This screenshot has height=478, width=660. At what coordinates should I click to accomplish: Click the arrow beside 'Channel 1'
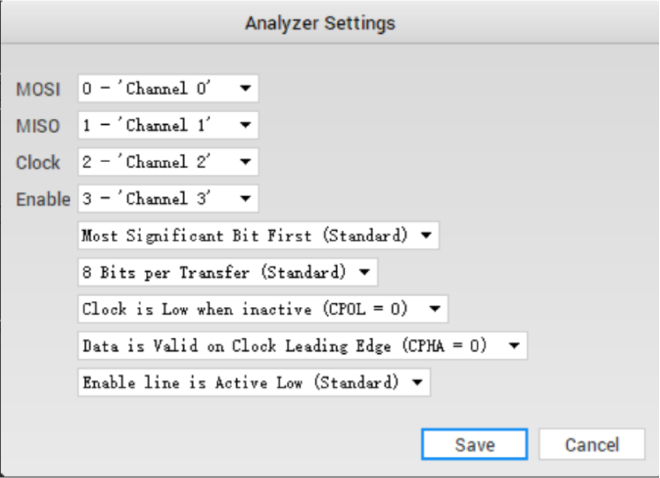click(x=245, y=125)
